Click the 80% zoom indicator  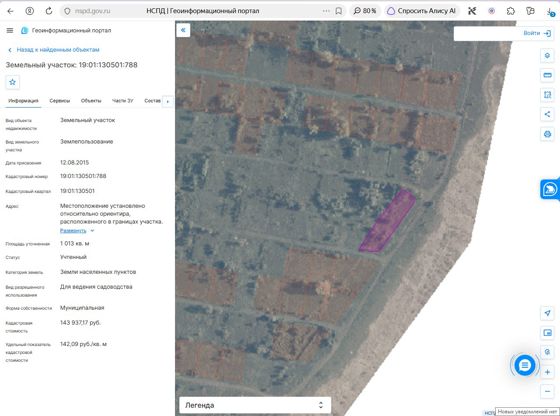pos(365,11)
